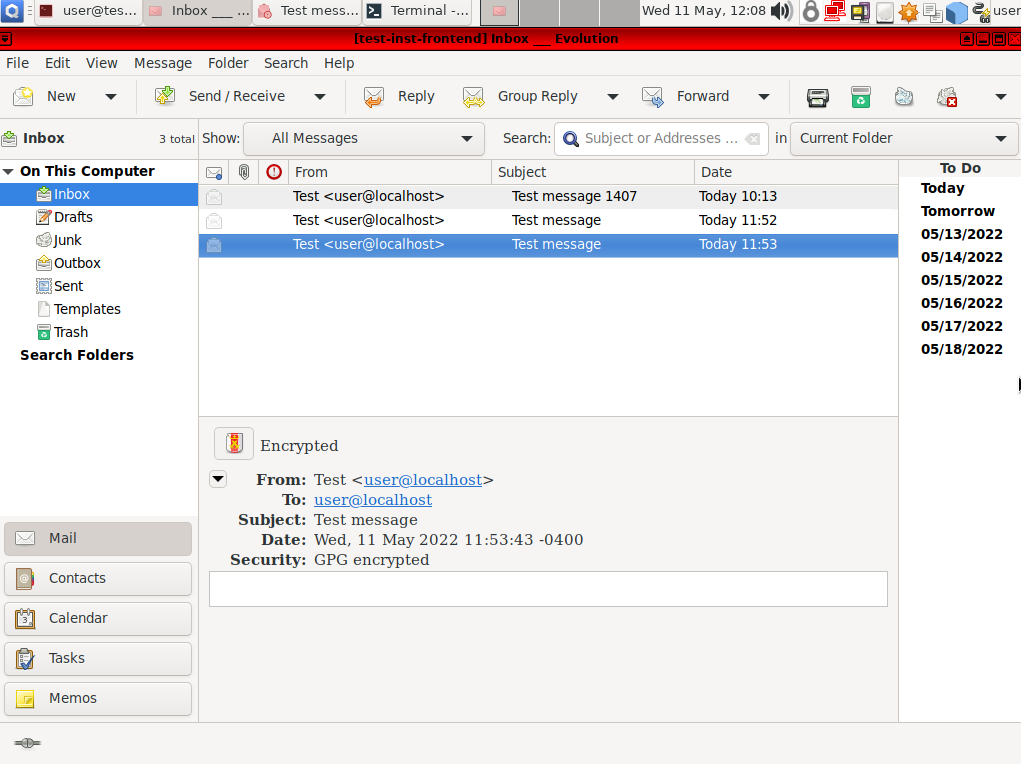Click the attachment paperclip column header

tap(244, 172)
